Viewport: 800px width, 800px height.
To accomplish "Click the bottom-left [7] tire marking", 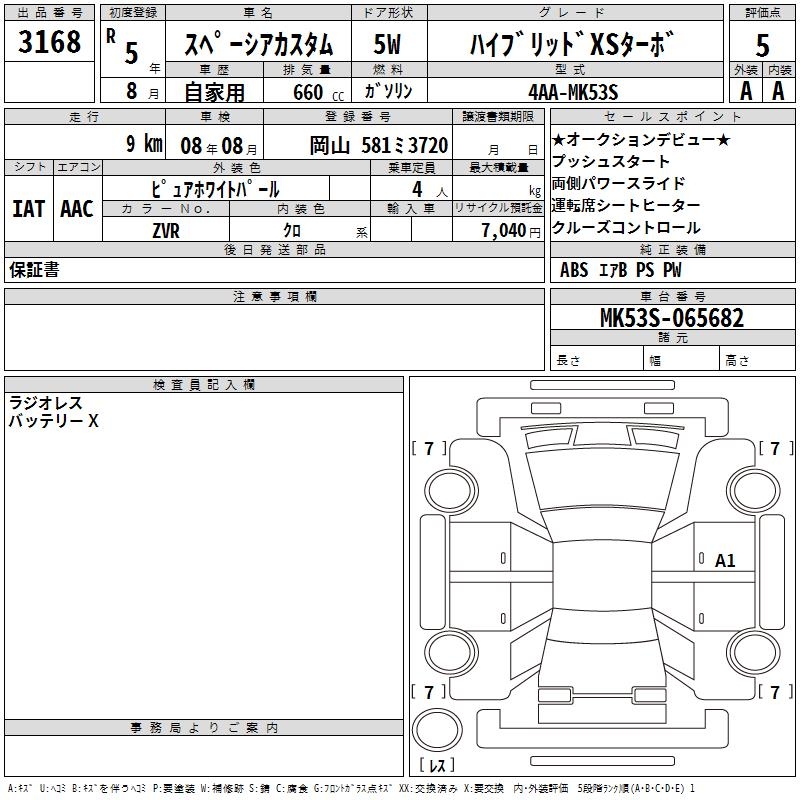I will click(x=430, y=692).
